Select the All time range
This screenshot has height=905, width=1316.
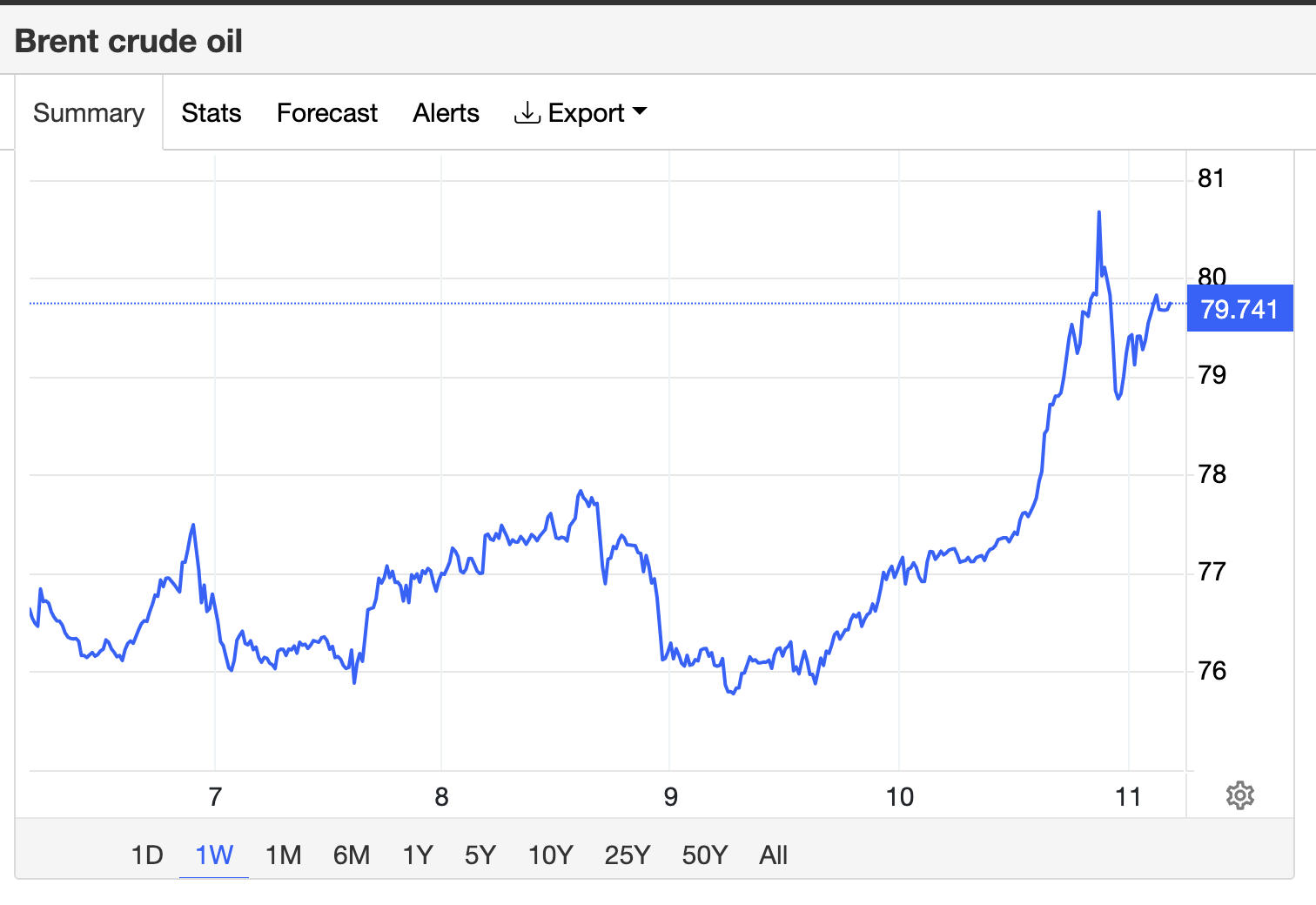[x=773, y=855]
